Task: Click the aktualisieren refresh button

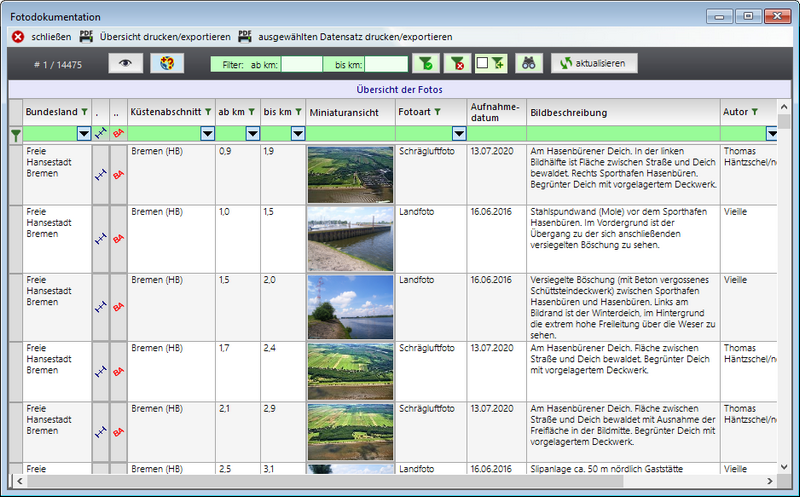Action: coord(594,63)
